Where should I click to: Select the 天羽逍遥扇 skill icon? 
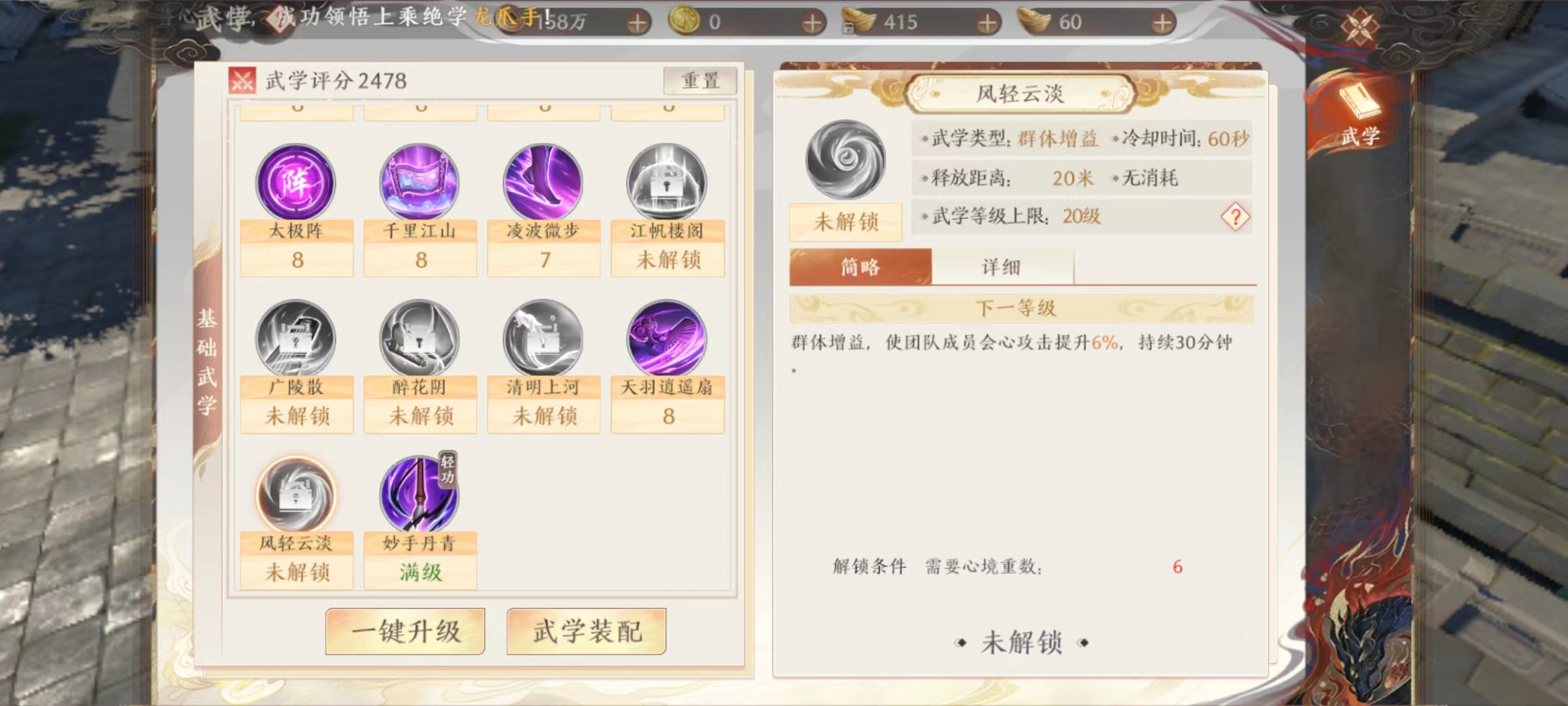[x=666, y=339]
